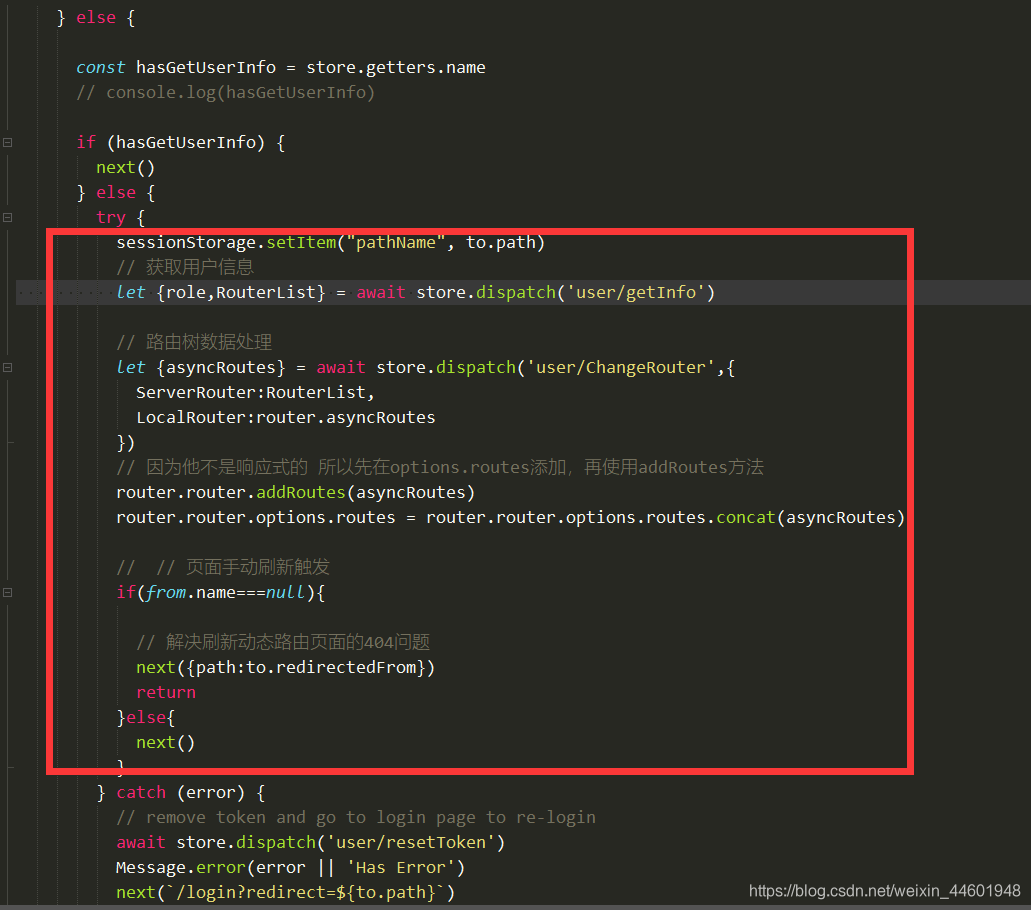Click the 'LocalRouter:router.asyncRoutes' line
This screenshot has height=910, width=1031.
pyautogui.click(x=285, y=417)
